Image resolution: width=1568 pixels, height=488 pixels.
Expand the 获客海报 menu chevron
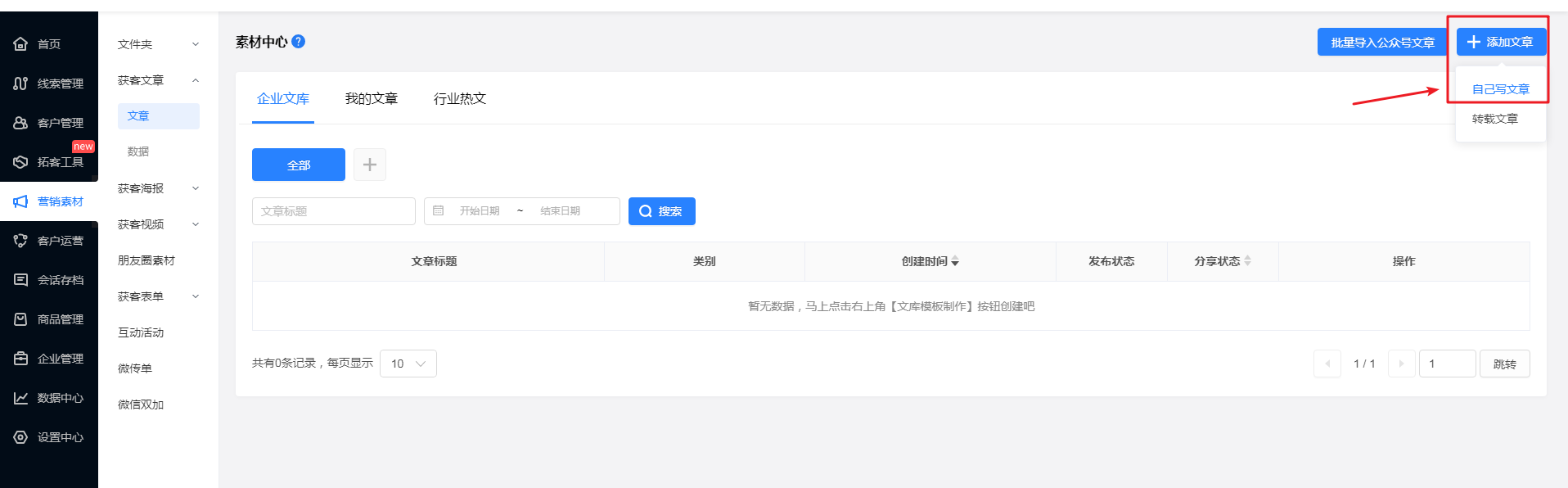[x=196, y=188]
